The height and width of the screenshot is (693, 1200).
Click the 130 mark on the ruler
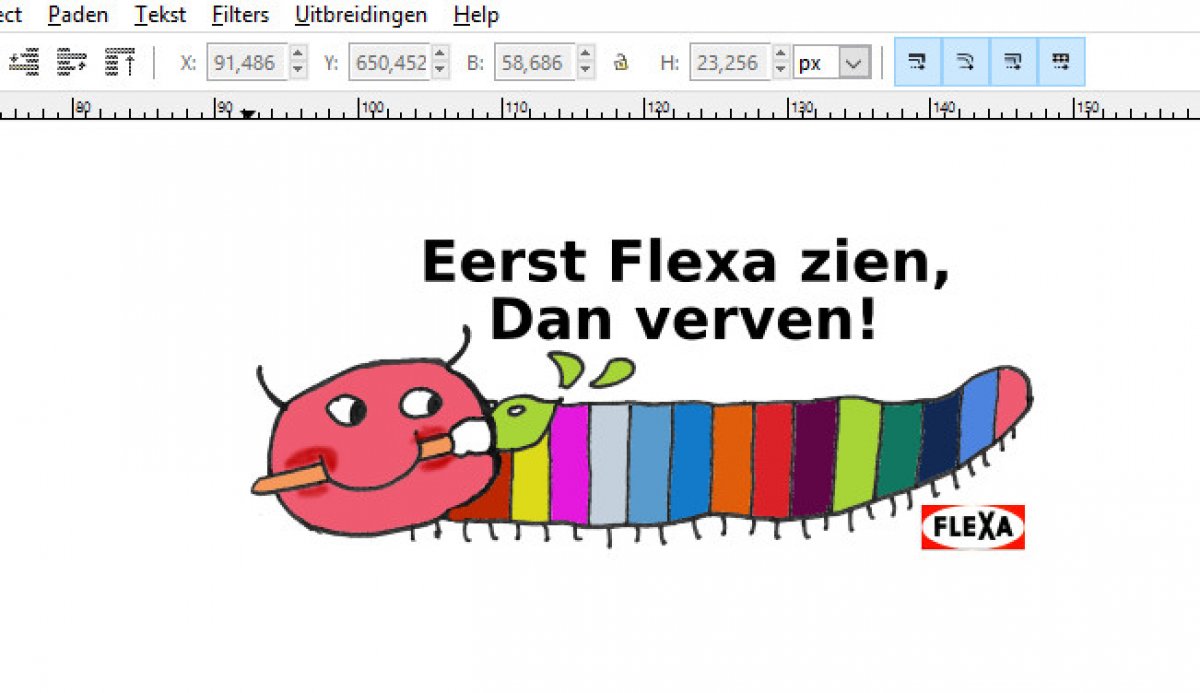(x=800, y=106)
